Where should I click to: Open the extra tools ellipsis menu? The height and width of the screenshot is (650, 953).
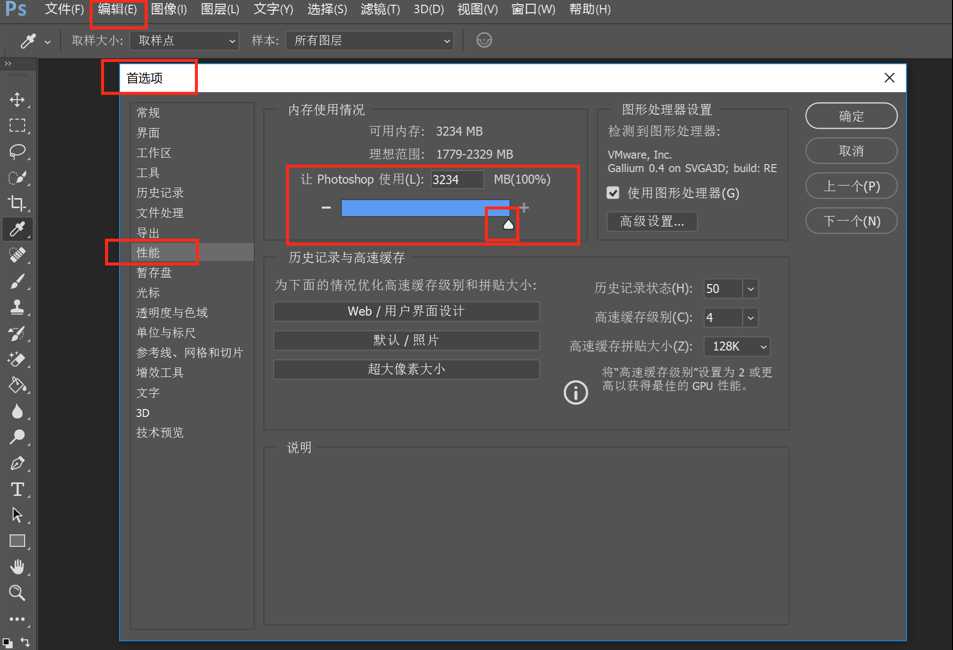pos(17,619)
